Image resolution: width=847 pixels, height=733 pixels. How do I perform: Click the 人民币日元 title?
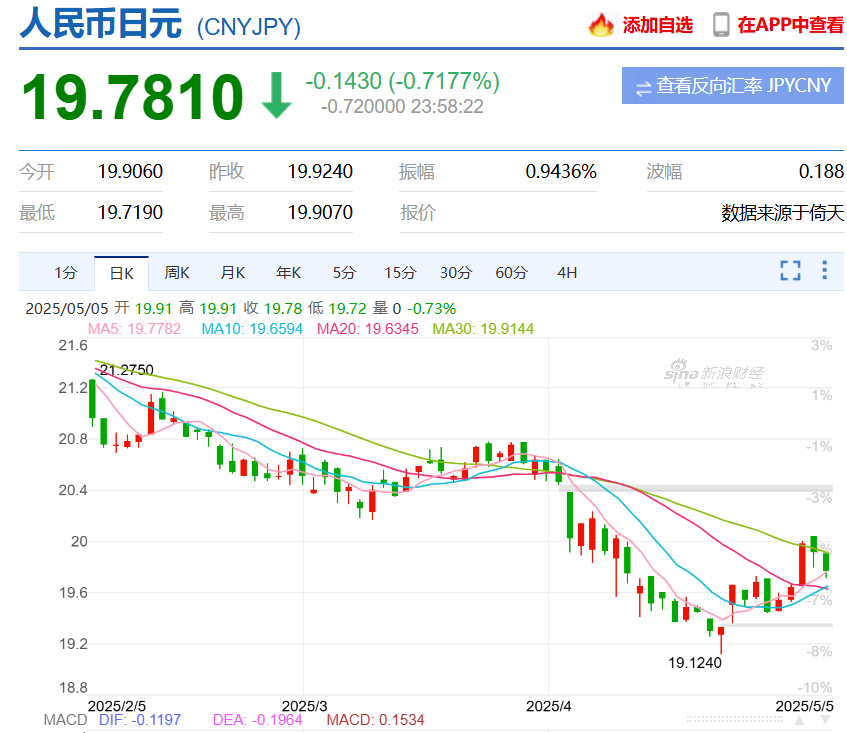(101, 24)
